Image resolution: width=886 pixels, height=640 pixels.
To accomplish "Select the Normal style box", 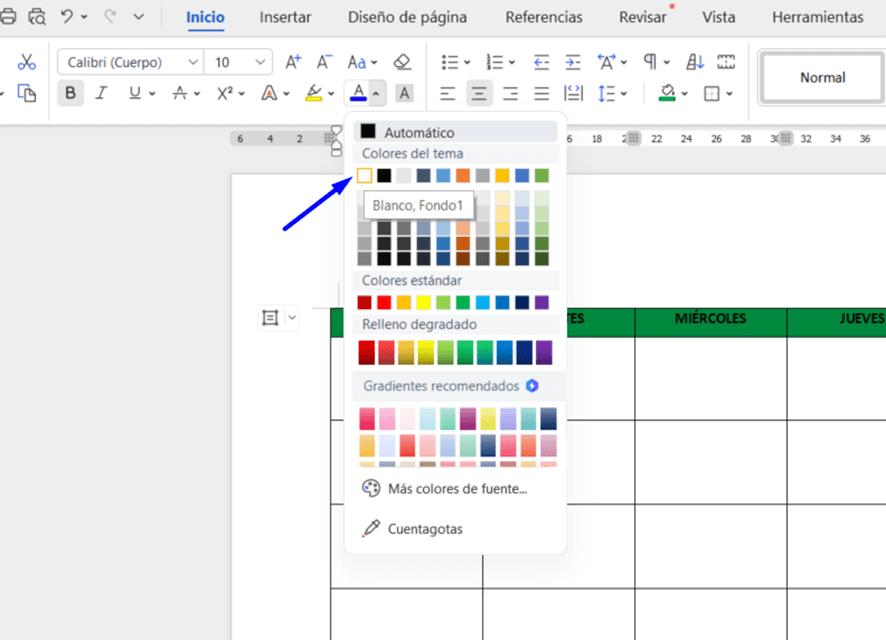I will click(x=822, y=77).
